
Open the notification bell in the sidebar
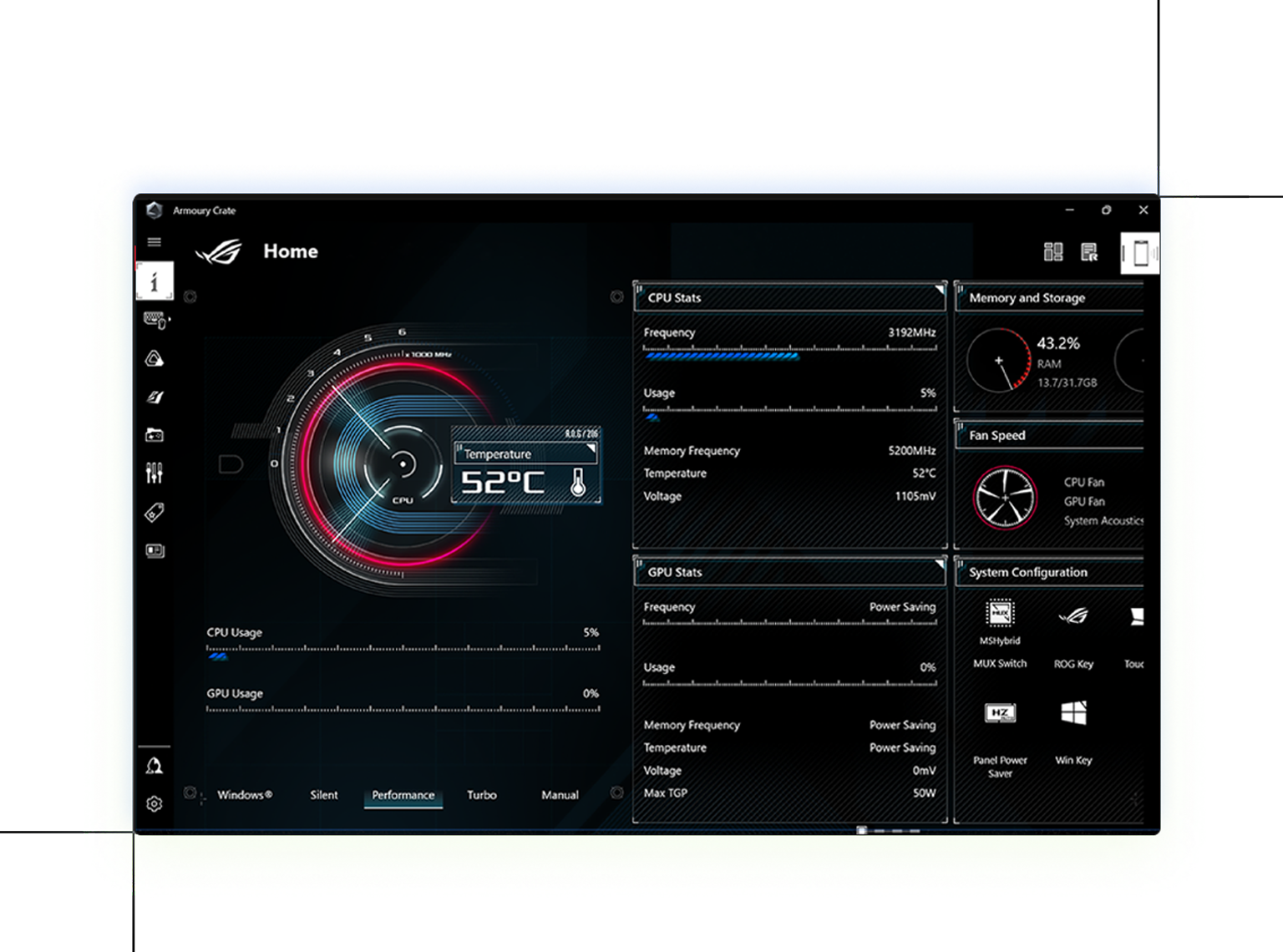[x=155, y=766]
